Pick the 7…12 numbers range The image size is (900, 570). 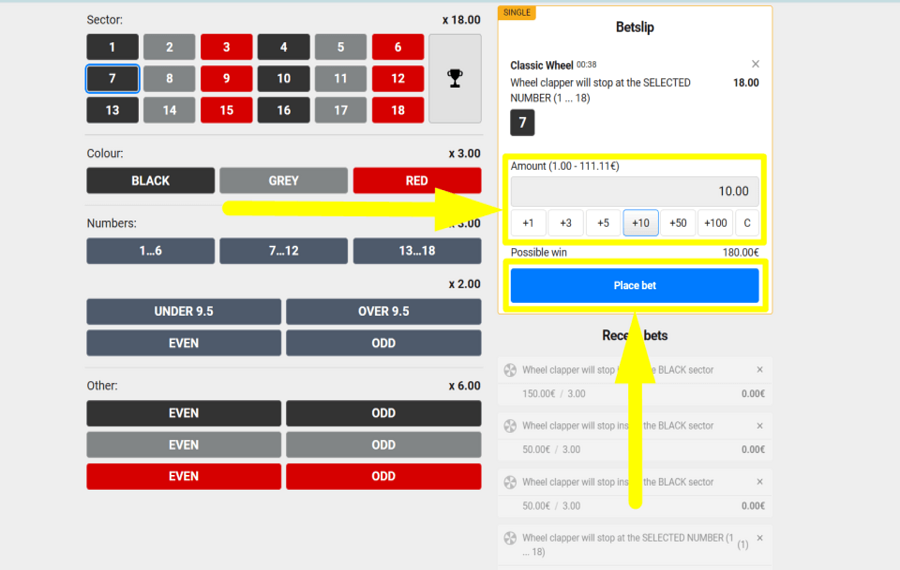[x=284, y=251]
